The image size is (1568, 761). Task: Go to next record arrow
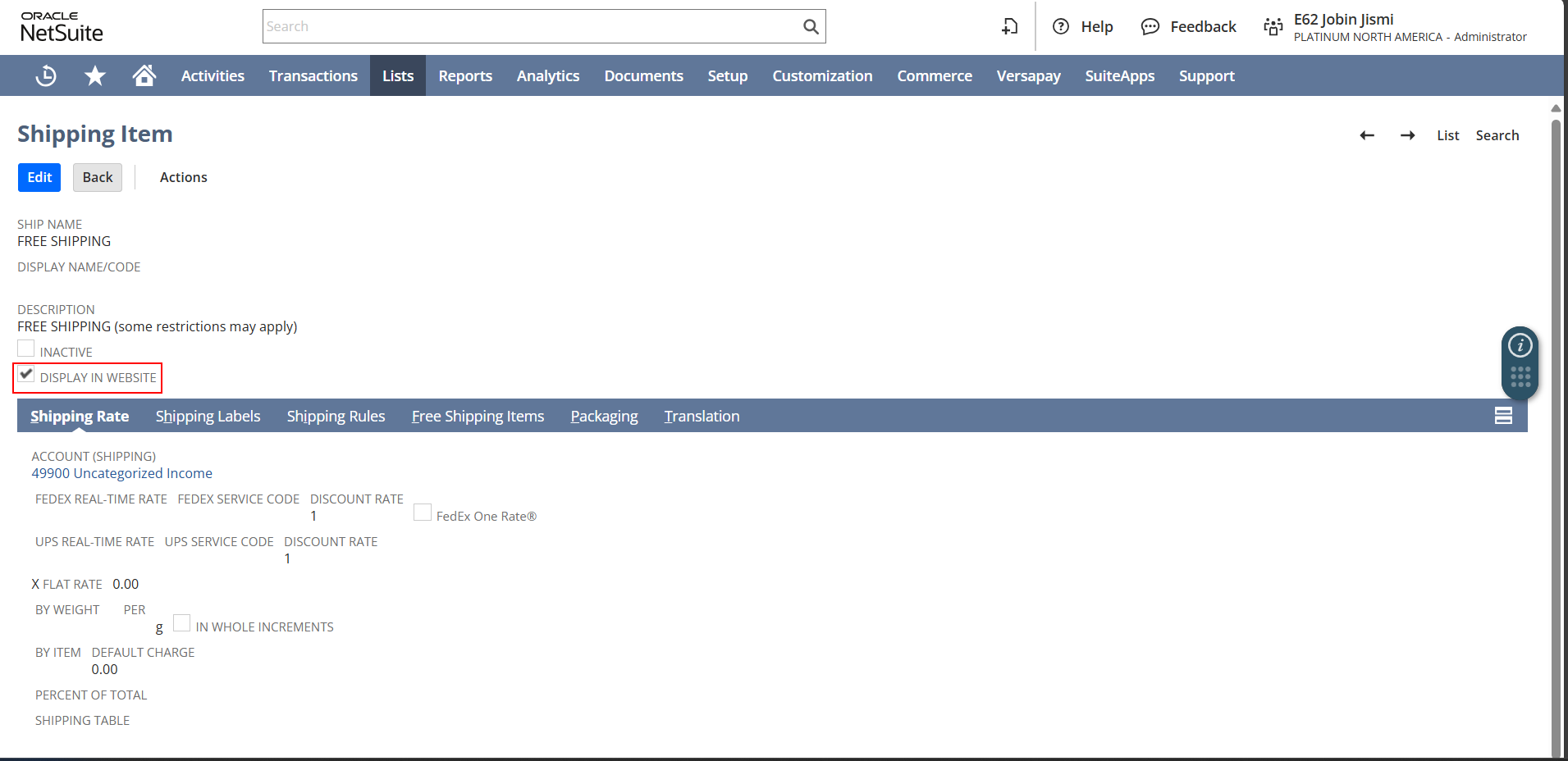click(x=1407, y=135)
